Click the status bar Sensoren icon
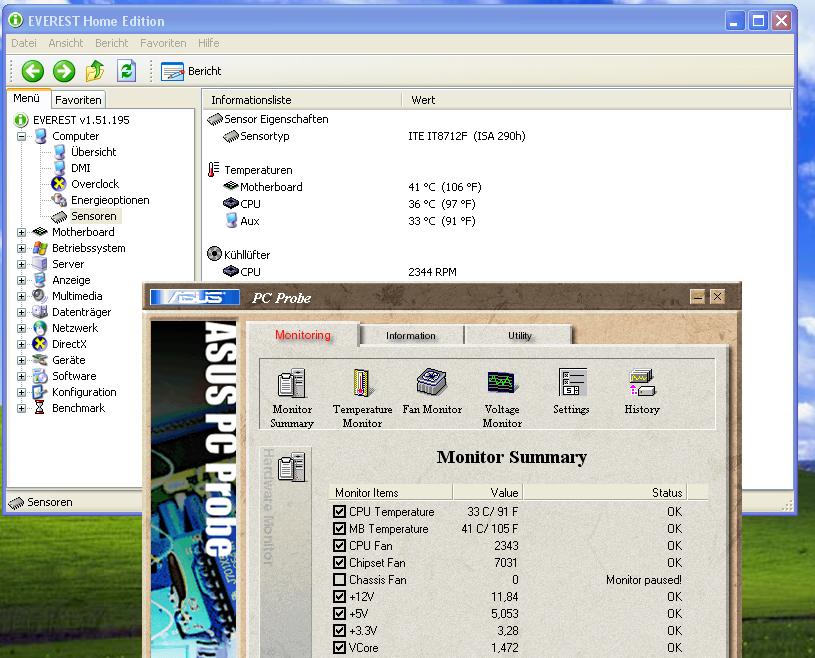The image size is (815, 658). pos(16,503)
